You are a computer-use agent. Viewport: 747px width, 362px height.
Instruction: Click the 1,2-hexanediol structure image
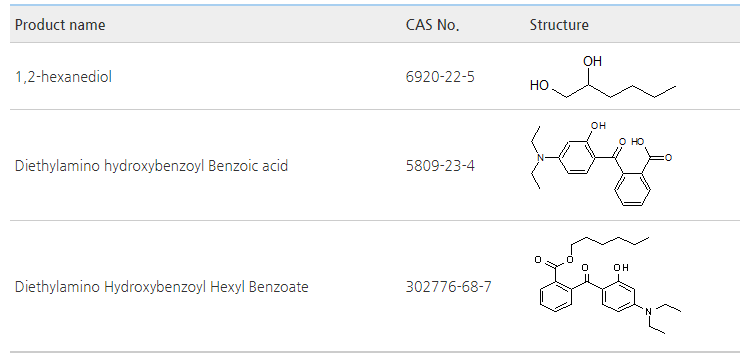[603, 77]
